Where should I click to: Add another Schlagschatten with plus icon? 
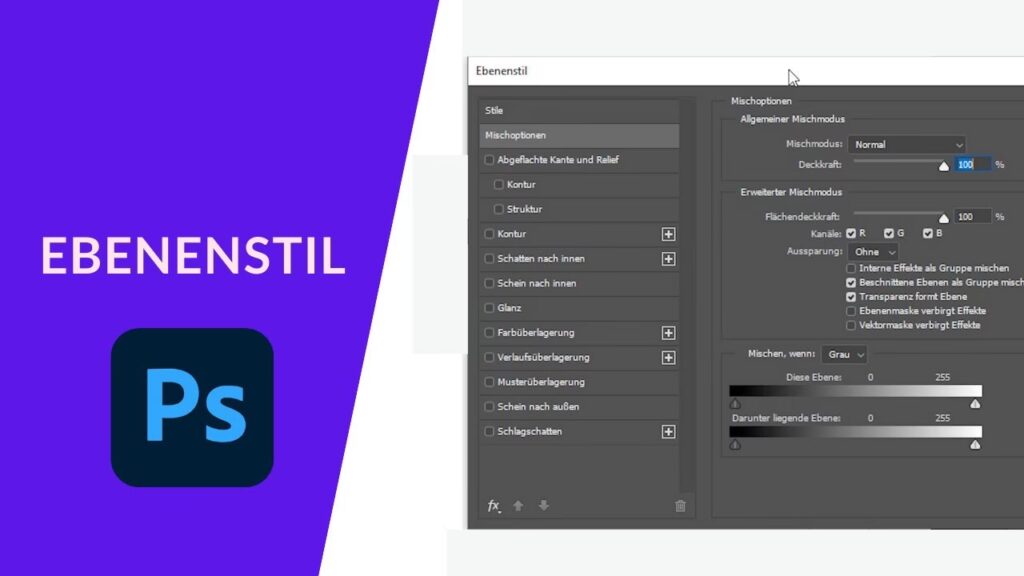pos(668,432)
